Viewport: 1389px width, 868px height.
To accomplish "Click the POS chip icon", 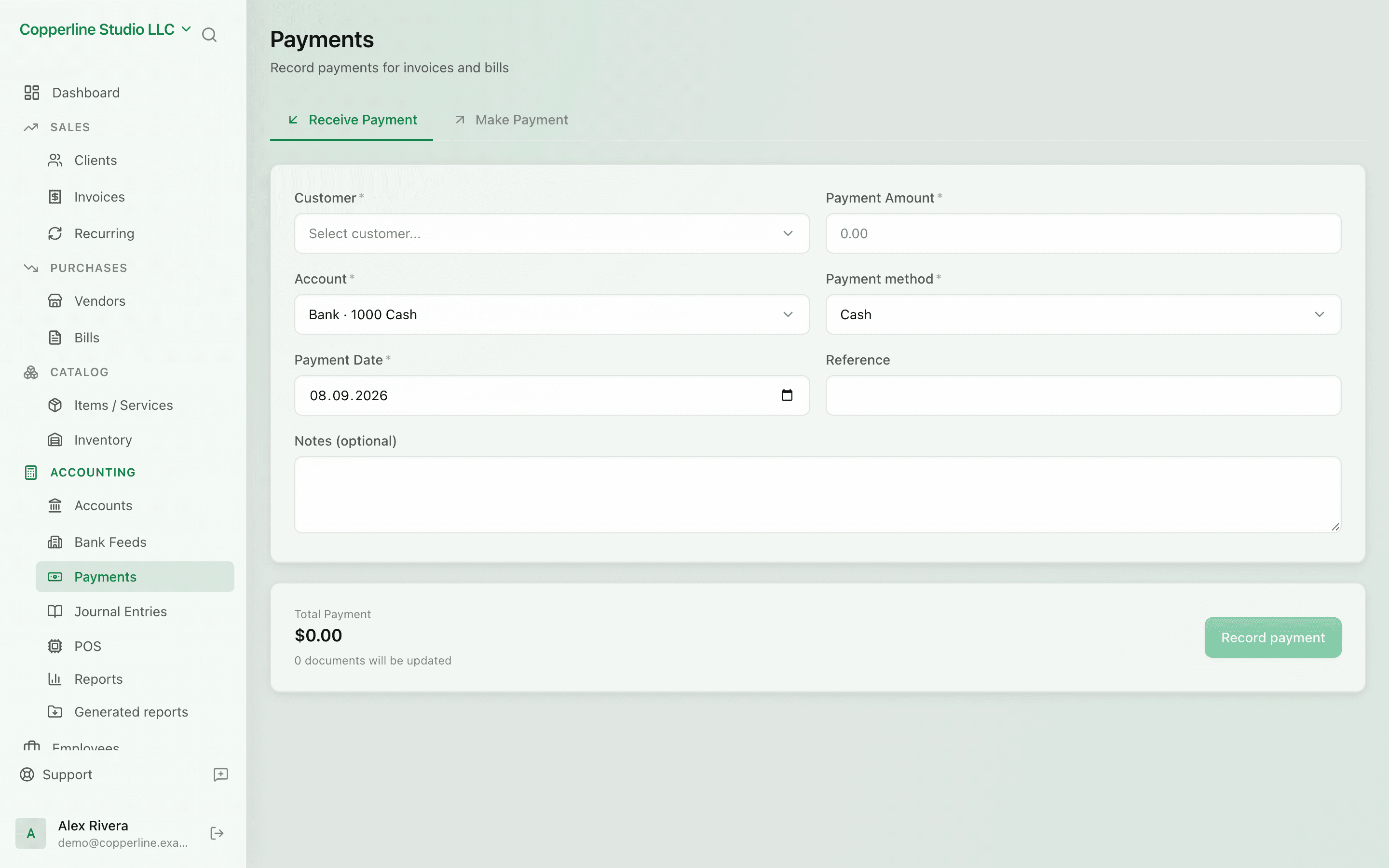I will click(55, 646).
